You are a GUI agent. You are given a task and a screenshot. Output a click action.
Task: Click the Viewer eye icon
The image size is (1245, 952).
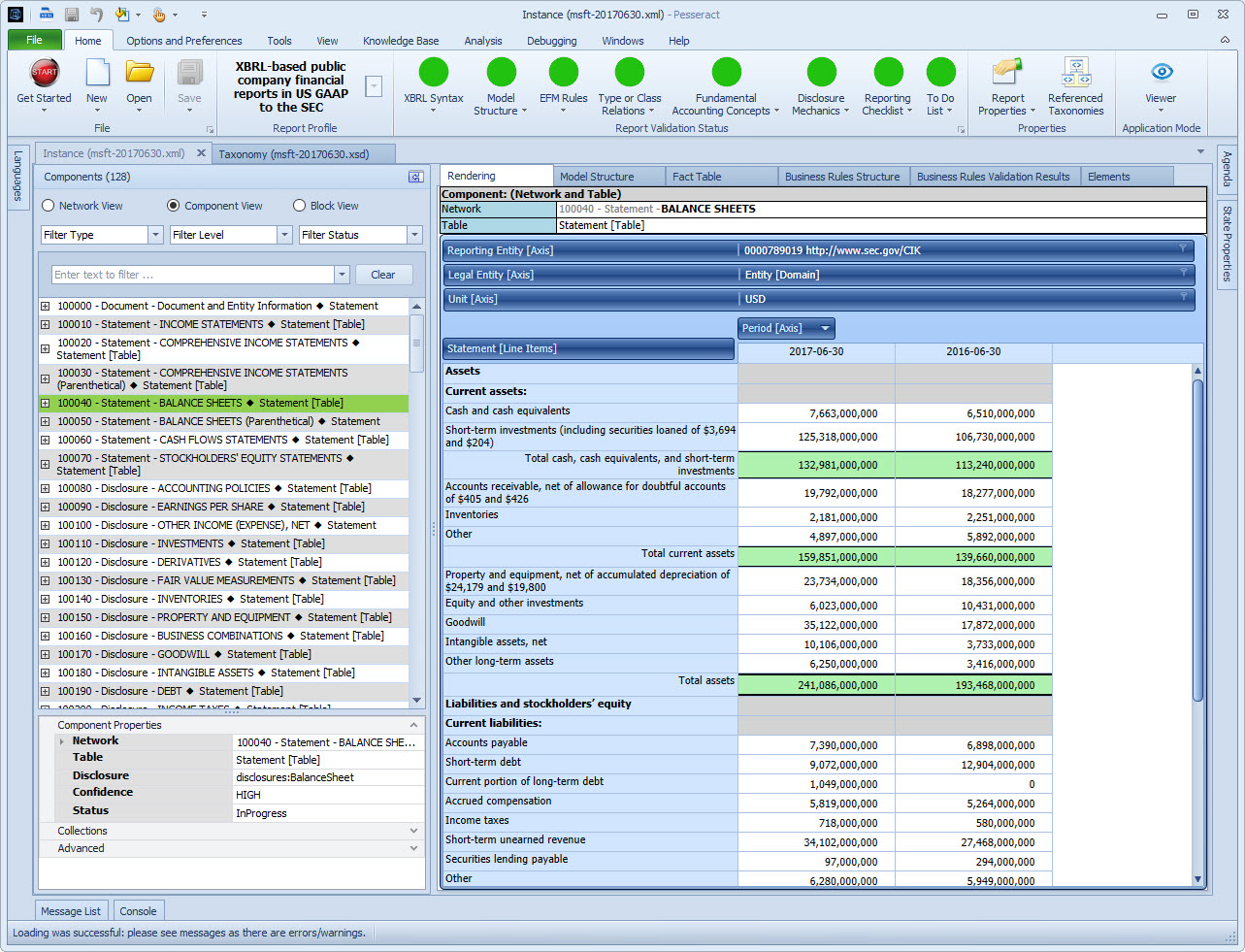(x=1162, y=72)
